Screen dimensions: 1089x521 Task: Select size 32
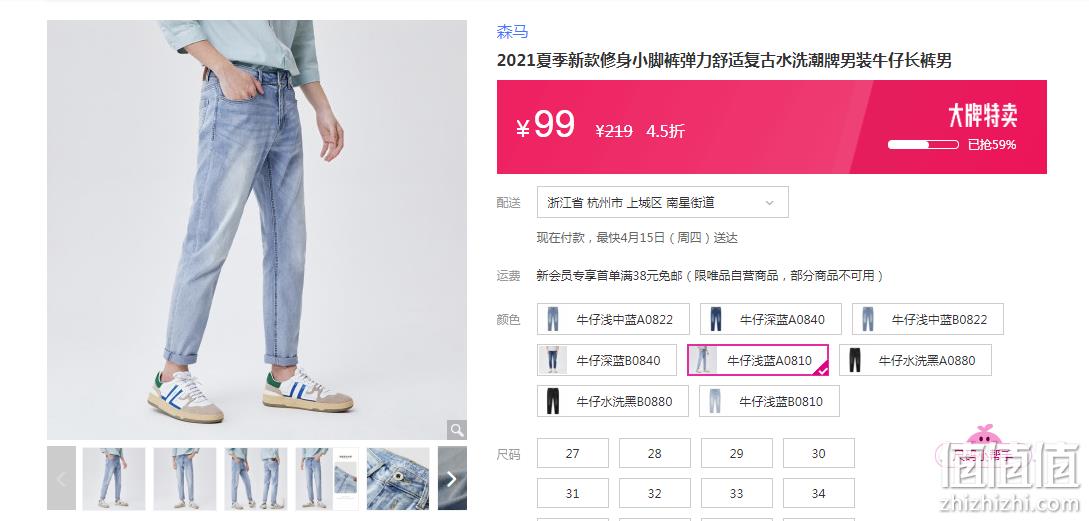coord(655,494)
